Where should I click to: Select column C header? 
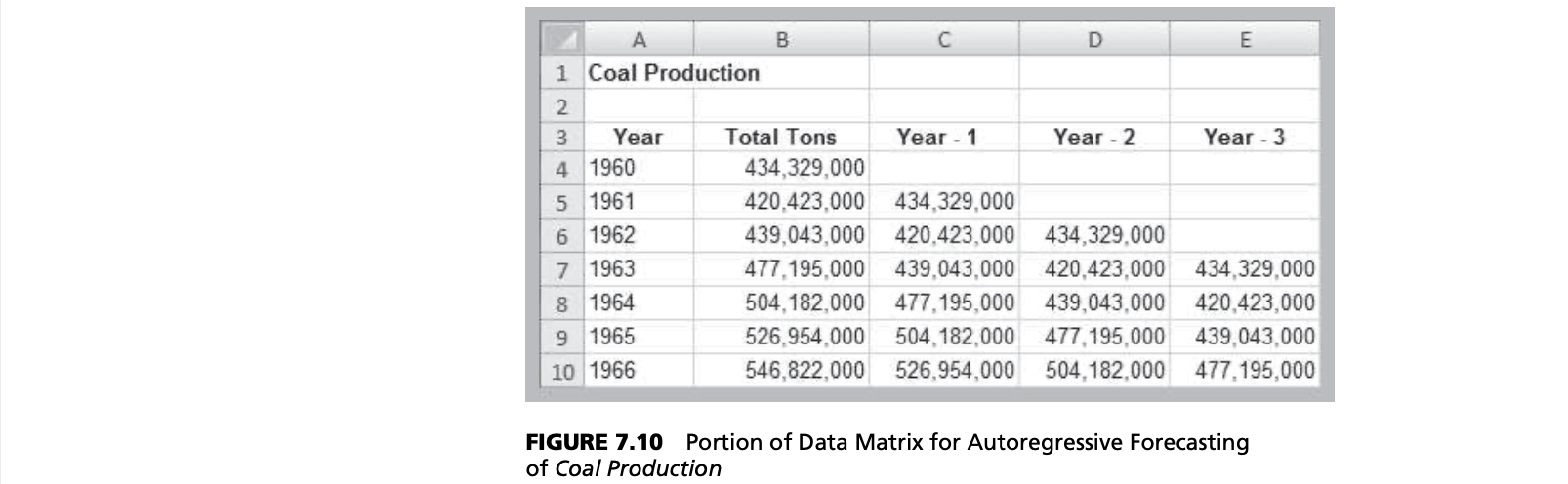coord(943,39)
